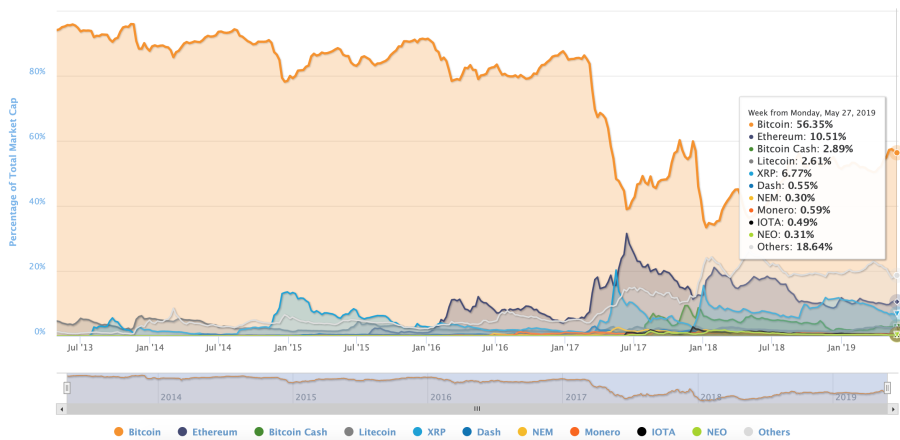Click the Monero legend label text

[602, 432]
